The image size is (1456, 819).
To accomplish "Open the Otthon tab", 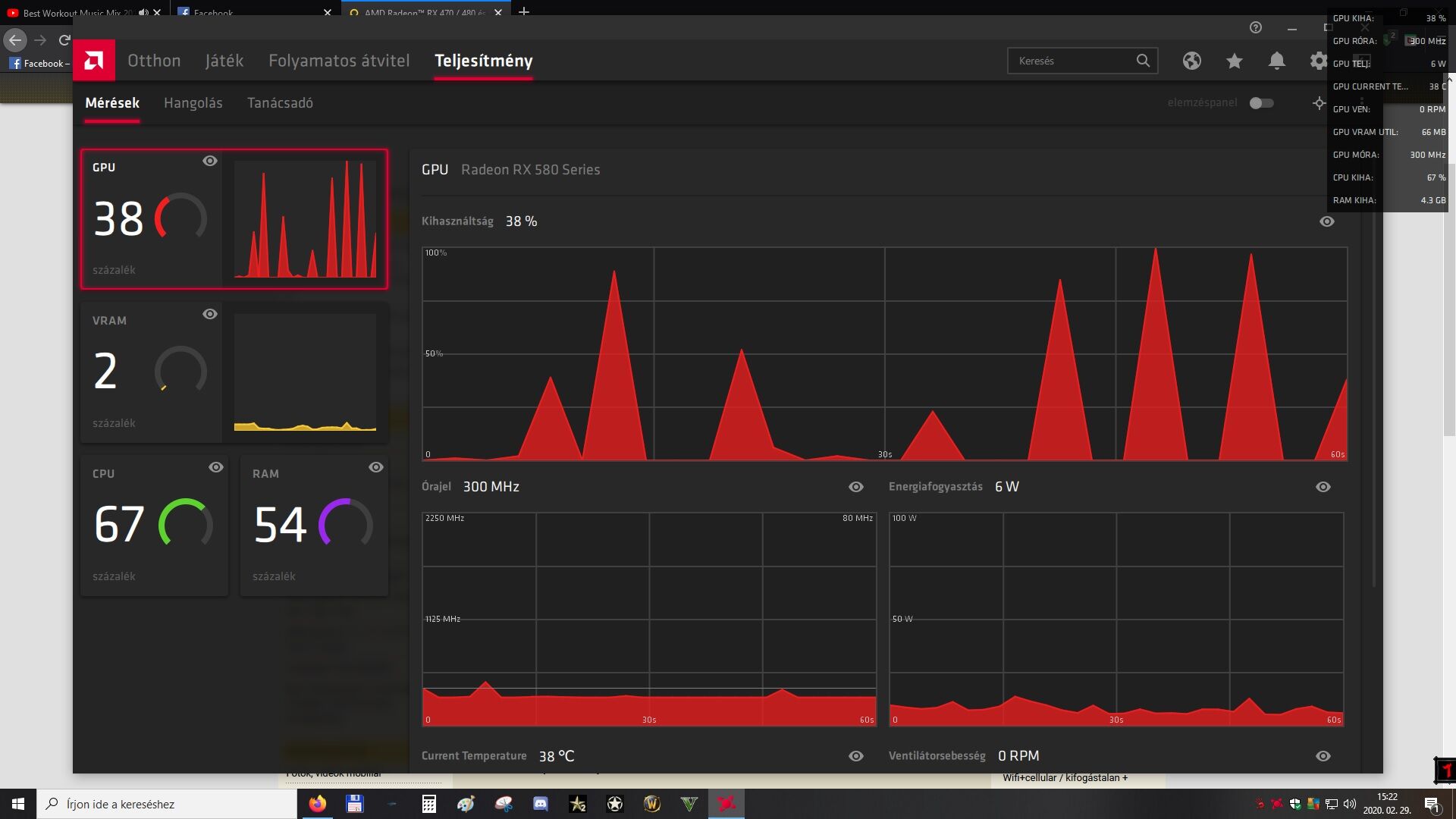I will pos(154,61).
